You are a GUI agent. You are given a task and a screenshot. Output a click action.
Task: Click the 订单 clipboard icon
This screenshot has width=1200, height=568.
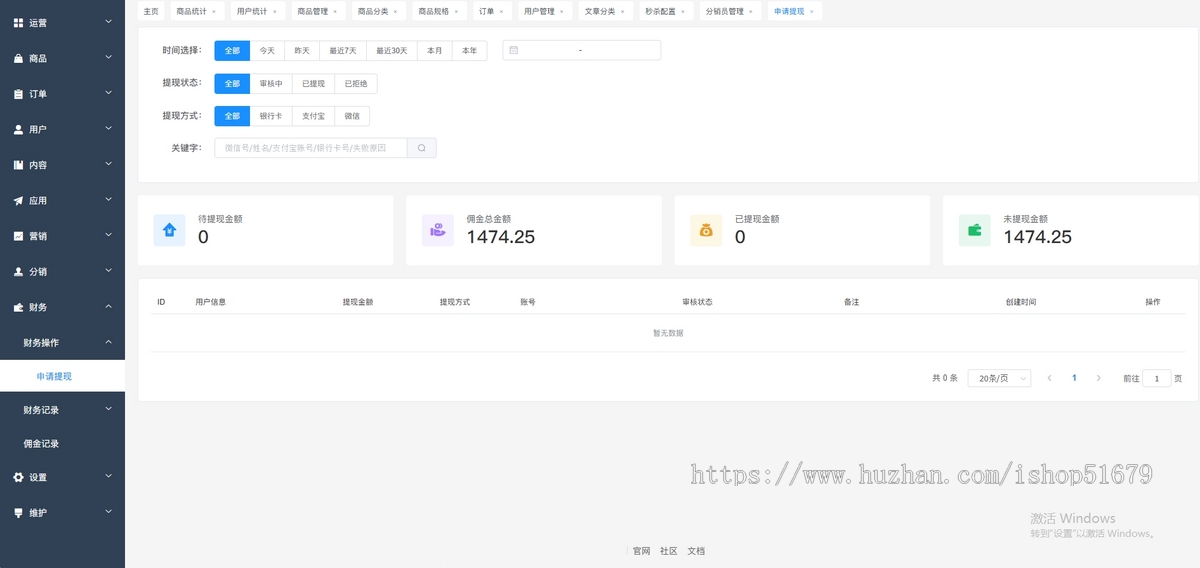point(18,94)
